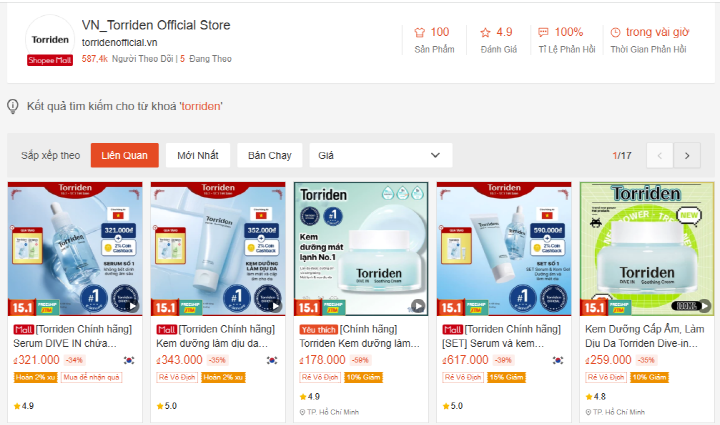Screen dimensions: 720x425
Task: Open title [SET] Serum và kem...
Action: click(493, 343)
